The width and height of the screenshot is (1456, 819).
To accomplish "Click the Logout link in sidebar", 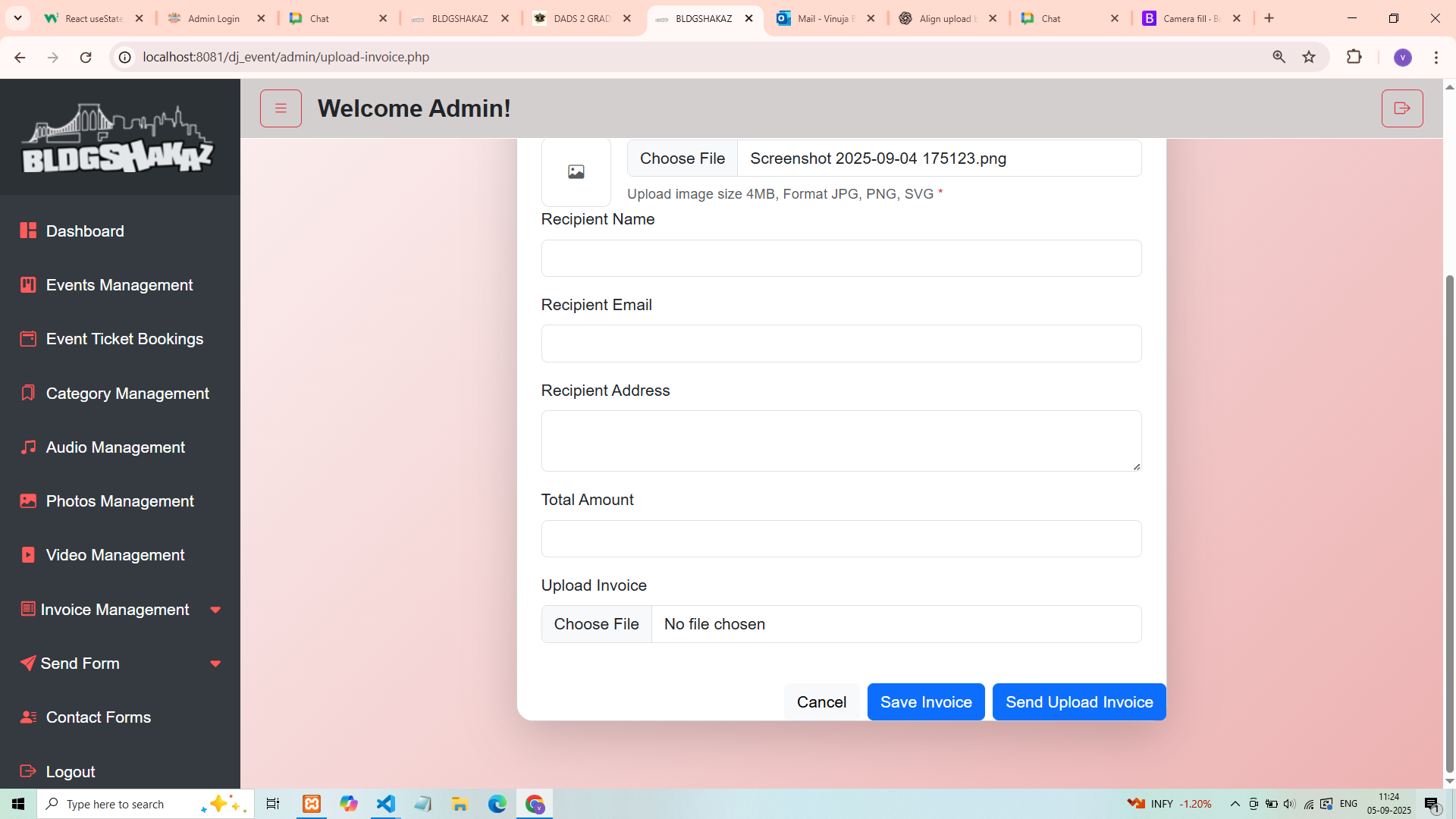I will click(70, 772).
